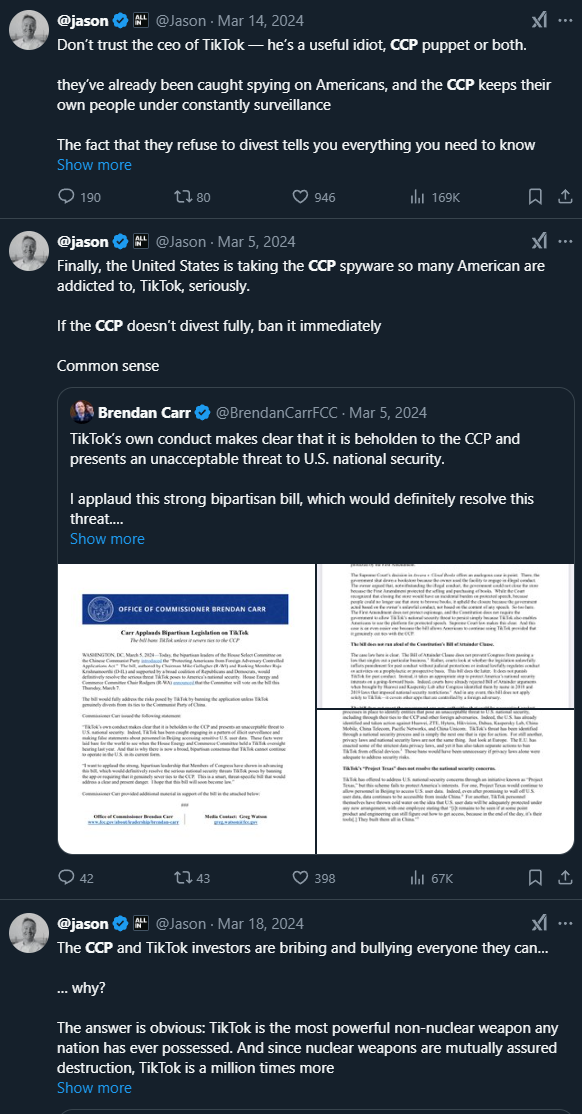Click Grok icon on March 5 post

coord(539,242)
